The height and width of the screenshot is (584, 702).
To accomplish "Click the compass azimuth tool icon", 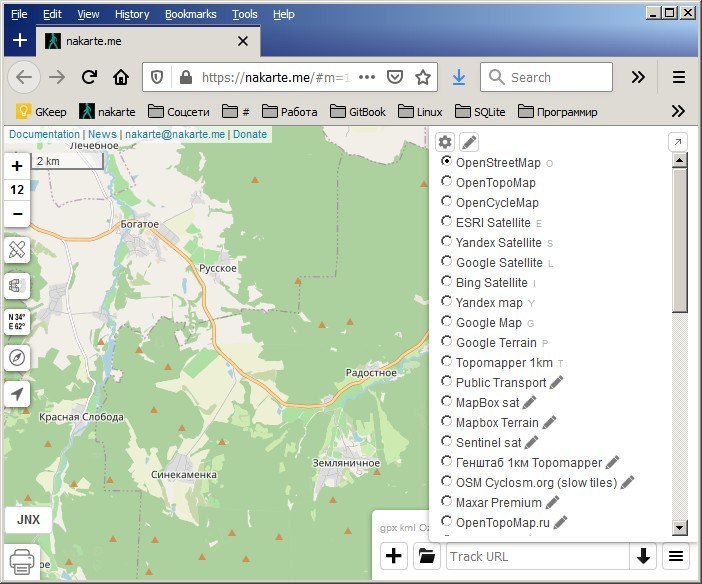I will [17, 358].
